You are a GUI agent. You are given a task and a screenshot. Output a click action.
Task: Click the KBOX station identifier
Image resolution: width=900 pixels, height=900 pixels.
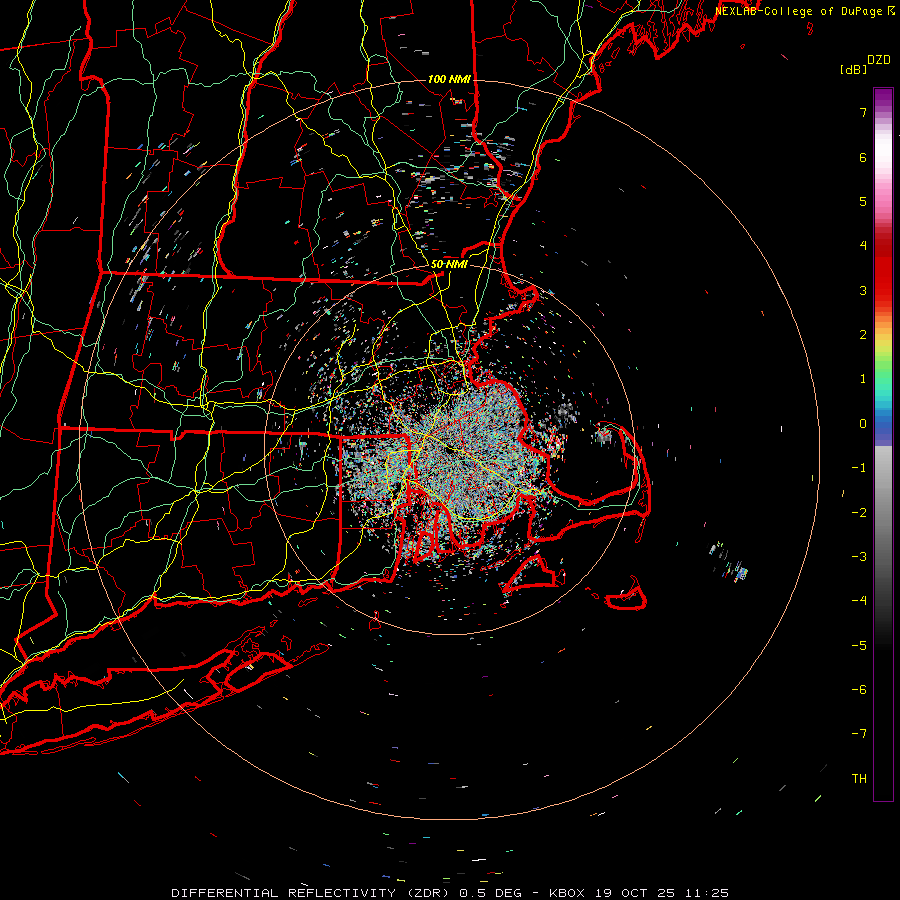[567, 893]
